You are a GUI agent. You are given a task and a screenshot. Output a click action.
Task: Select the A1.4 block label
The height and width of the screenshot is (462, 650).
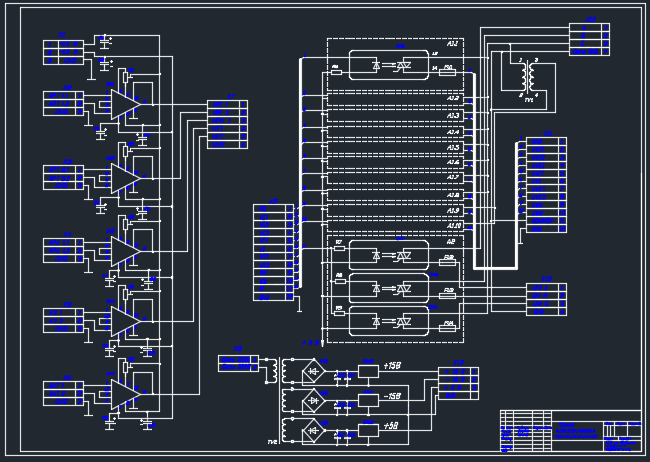click(x=453, y=132)
